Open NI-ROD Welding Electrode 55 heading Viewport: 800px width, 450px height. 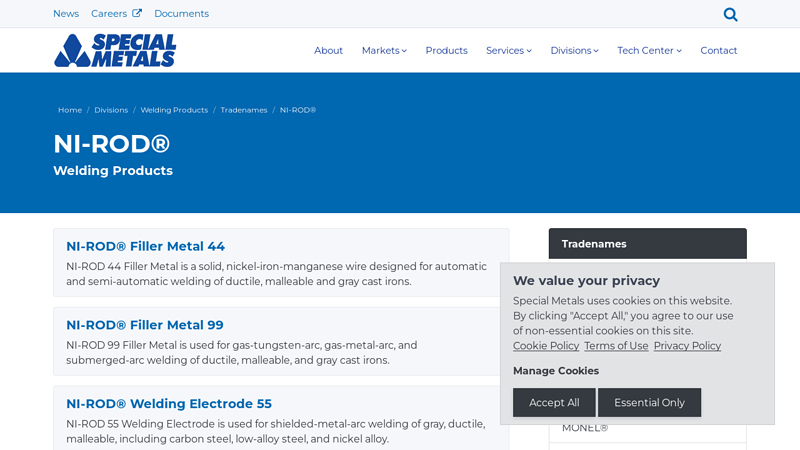point(169,404)
